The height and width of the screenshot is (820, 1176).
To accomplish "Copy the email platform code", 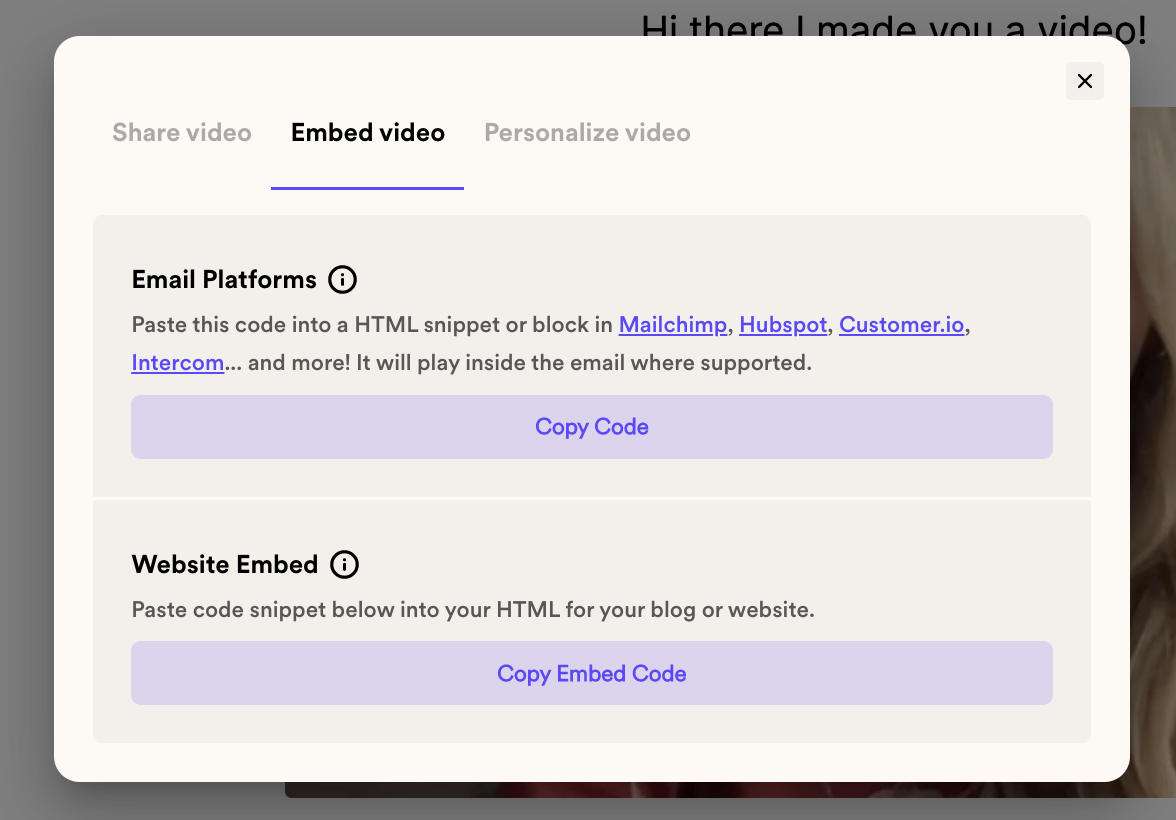I will pos(592,427).
